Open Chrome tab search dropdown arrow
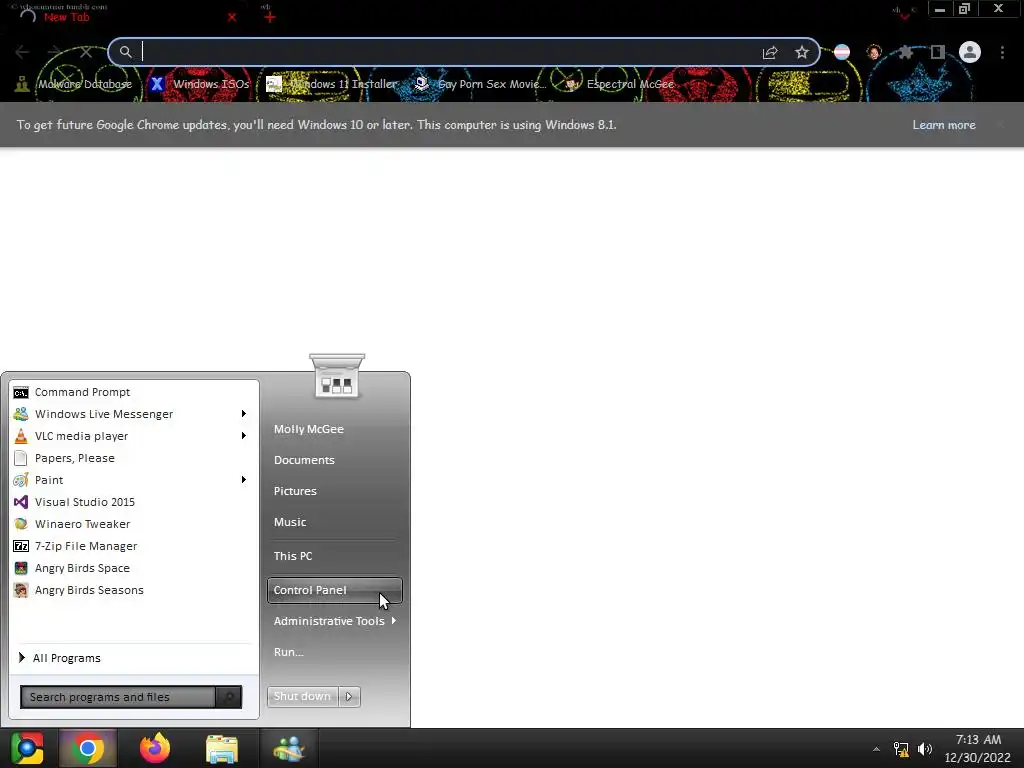 905,14
